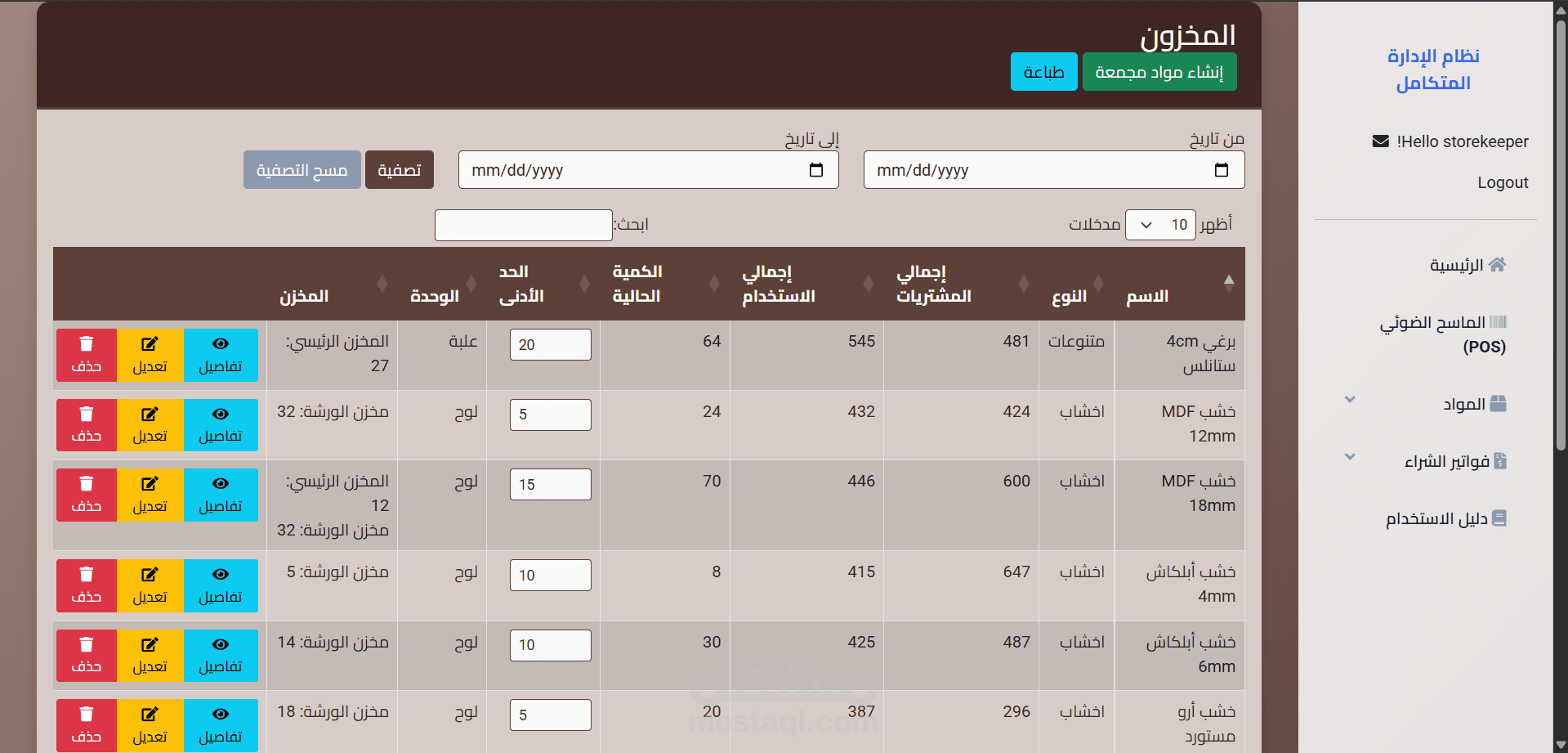Click the book icon beside دليل الاستخدام
This screenshot has width=1568, height=753.
pos(1499,518)
